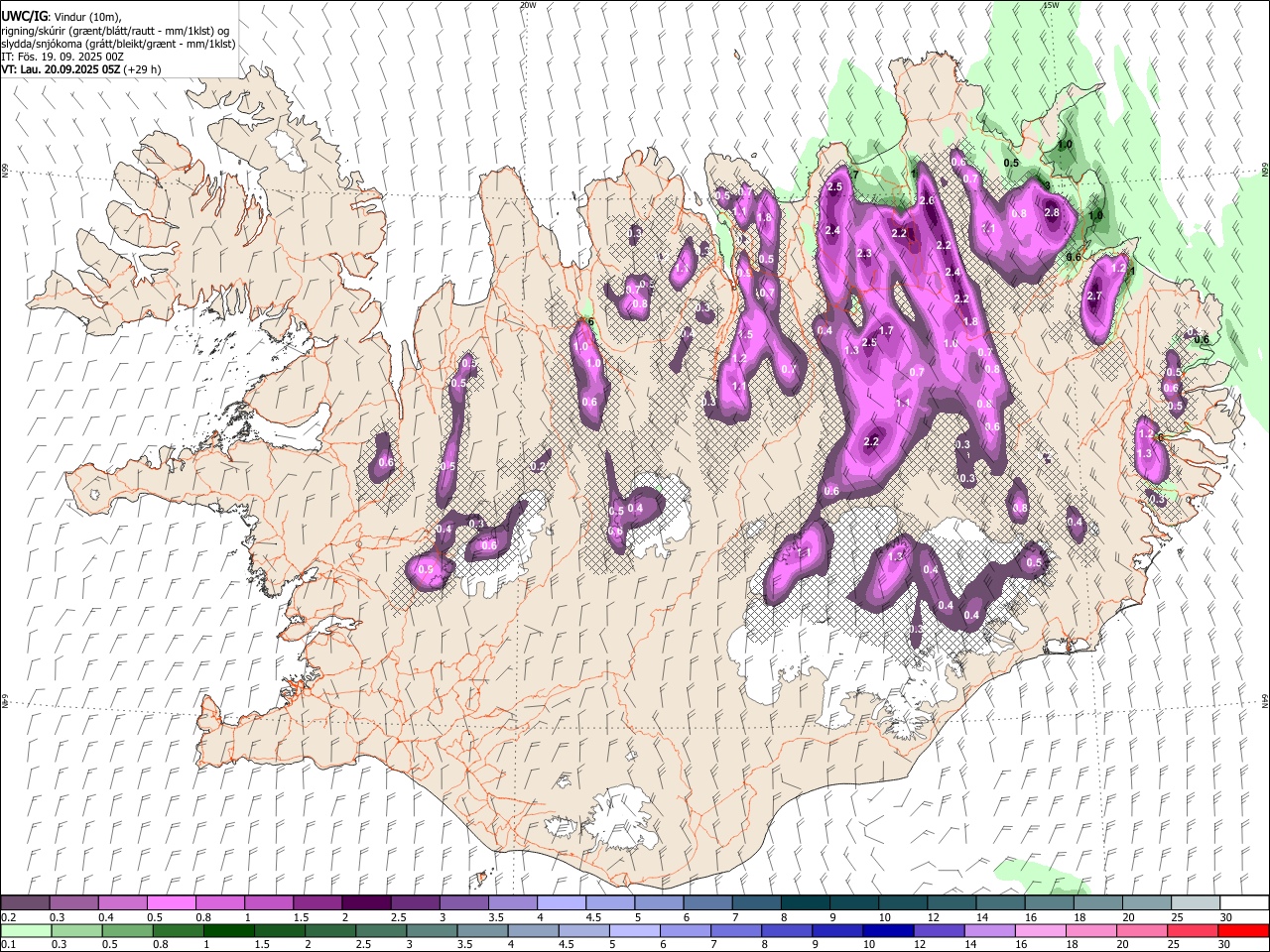Viewport: 1270px width, 952px height.
Task: Click the 'VT: Lau. 20.09.2025 05Z' valid time
Action: pyautogui.click(x=61, y=69)
